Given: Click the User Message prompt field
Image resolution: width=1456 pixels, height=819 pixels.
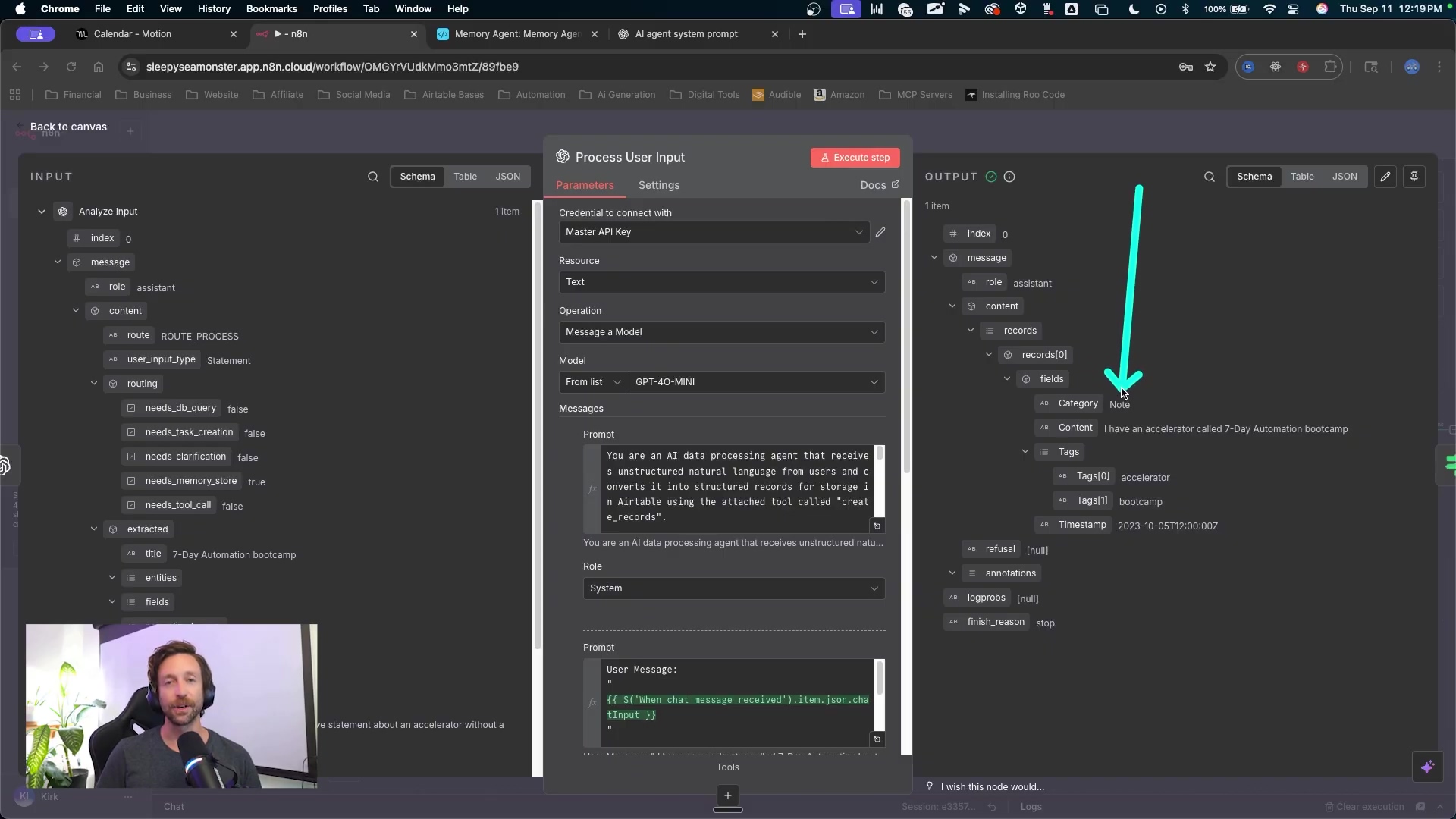Looking at the screenshot, I should 736,699.
